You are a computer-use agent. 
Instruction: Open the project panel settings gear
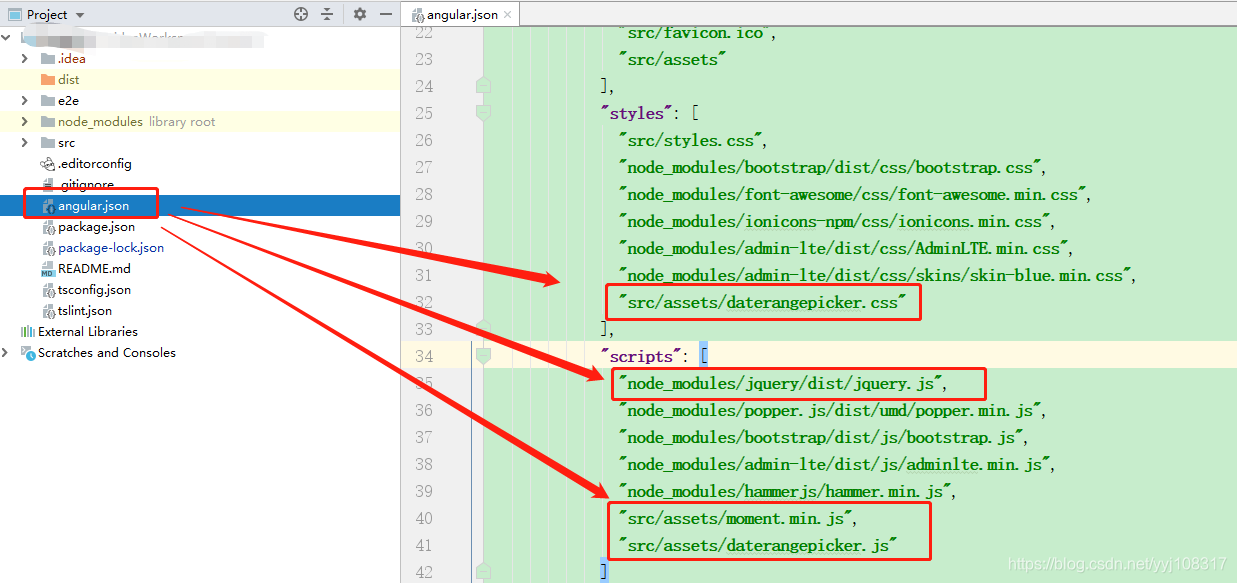click(360, 14)
